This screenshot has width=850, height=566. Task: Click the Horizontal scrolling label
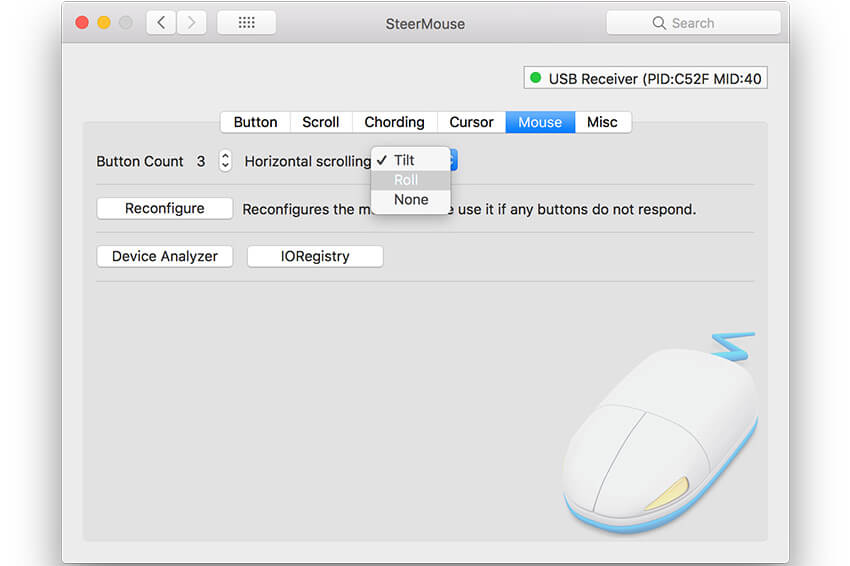(x=307, y=162)
